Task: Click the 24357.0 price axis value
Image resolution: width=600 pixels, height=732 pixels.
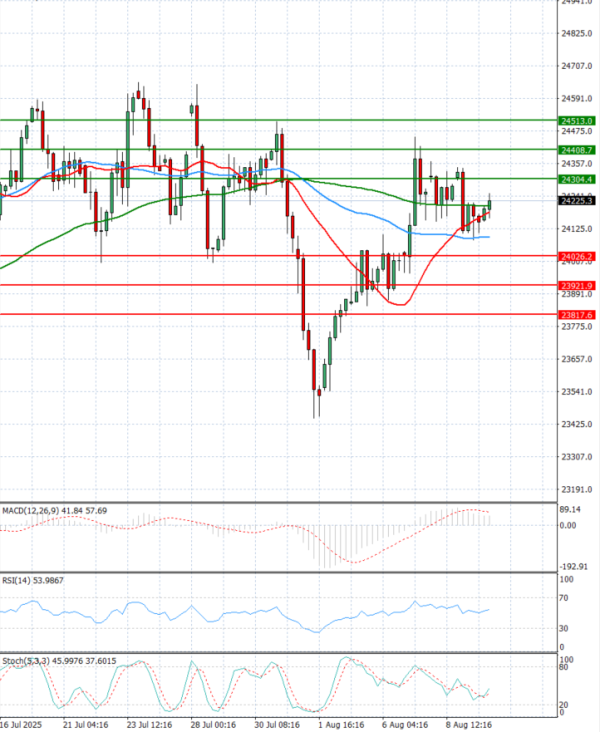Action: 577,163
